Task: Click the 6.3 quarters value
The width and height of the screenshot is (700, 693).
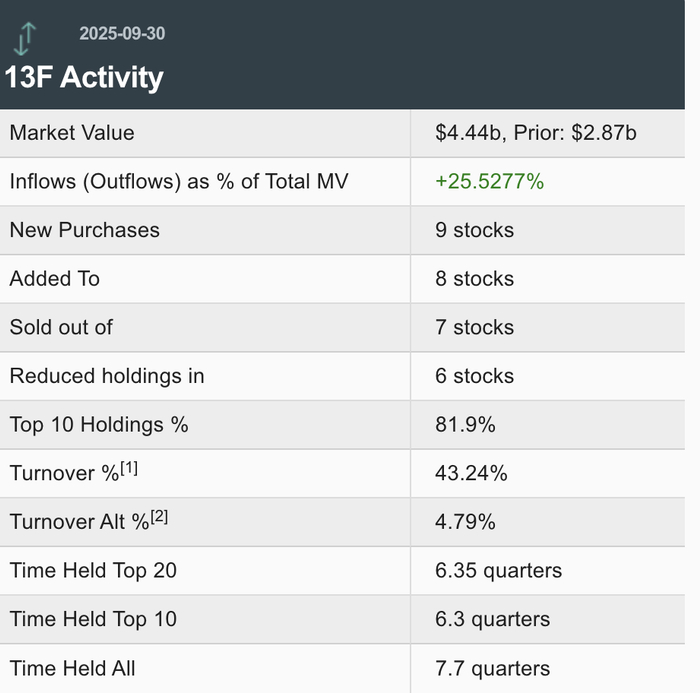Action: click(492, 620)
